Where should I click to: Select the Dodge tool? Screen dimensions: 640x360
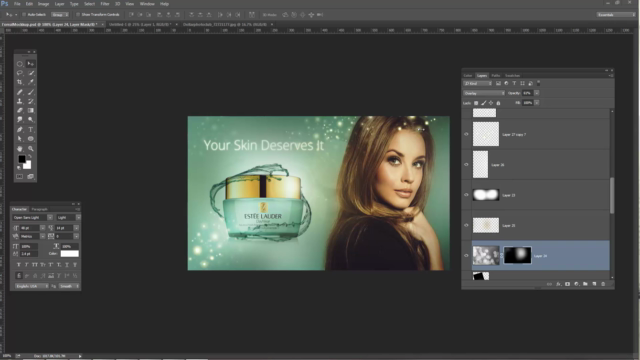(31, 120)
